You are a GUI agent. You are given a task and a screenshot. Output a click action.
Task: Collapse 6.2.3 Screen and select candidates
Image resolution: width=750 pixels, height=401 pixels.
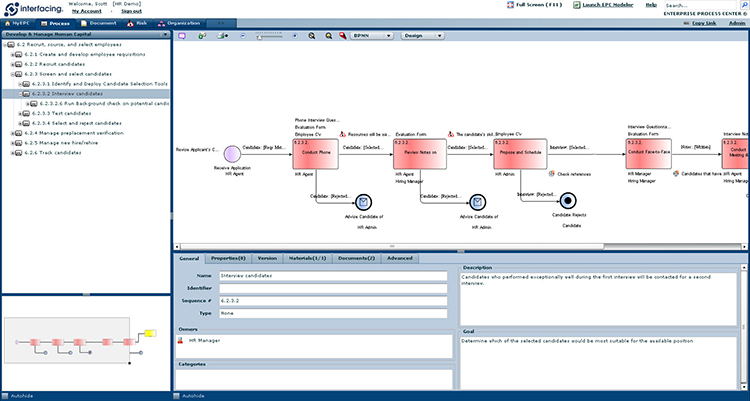coord(13,75)
